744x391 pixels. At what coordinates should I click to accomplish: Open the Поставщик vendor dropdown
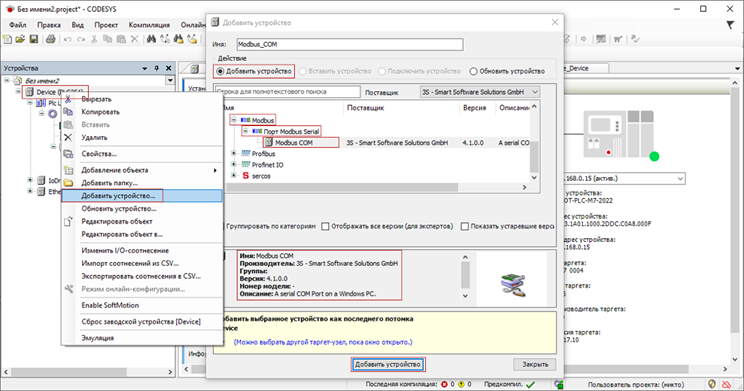coord(480,92)
